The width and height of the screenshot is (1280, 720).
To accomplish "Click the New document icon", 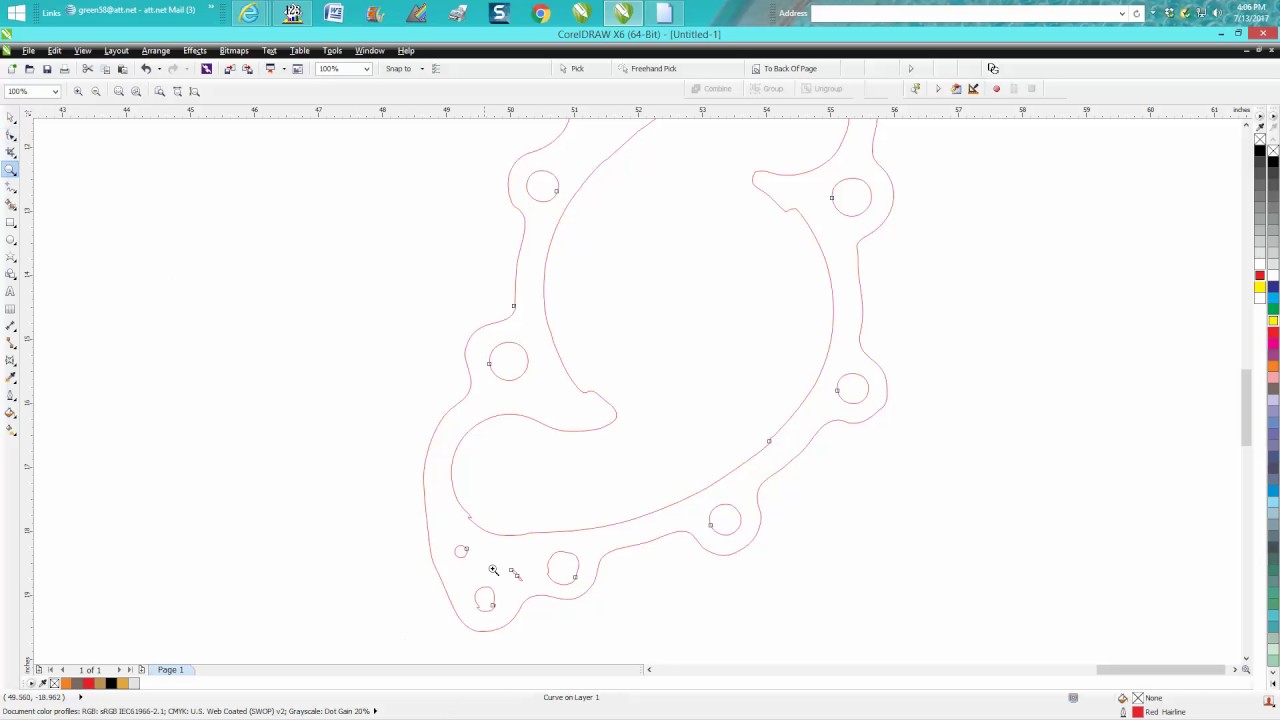I will [11, 69].
